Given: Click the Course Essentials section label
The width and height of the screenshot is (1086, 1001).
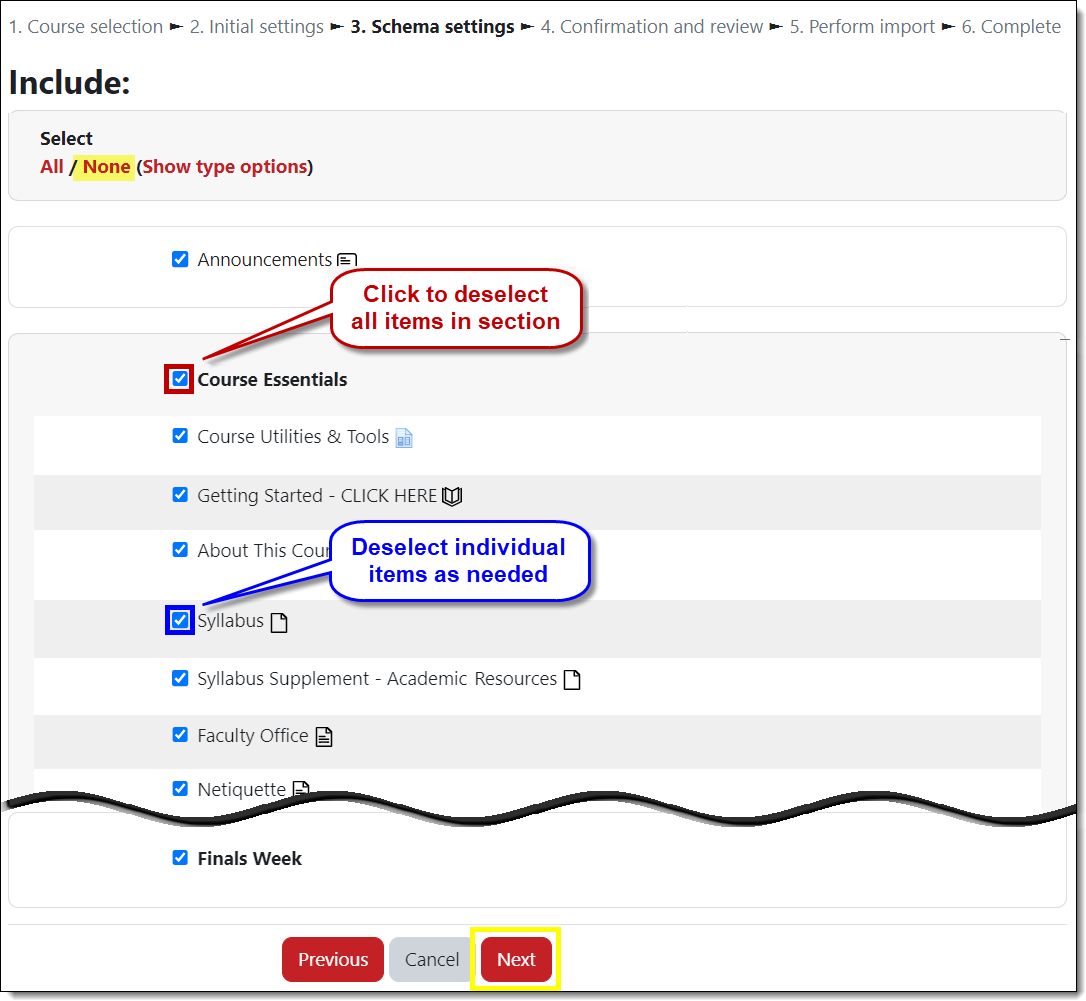Looking at the screenshot, I should pos(272,380).
